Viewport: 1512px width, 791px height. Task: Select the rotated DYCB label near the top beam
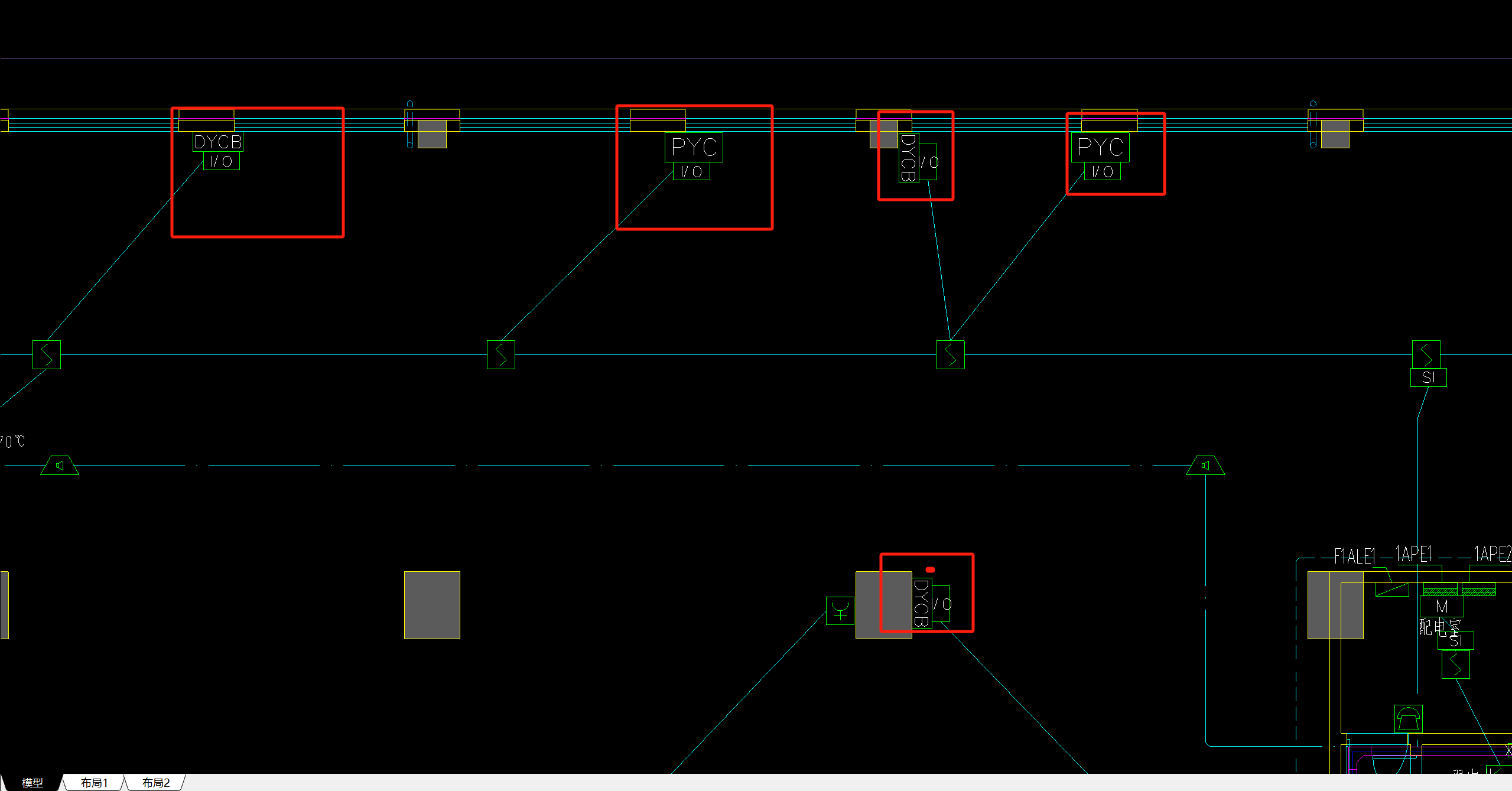[909, 158]
